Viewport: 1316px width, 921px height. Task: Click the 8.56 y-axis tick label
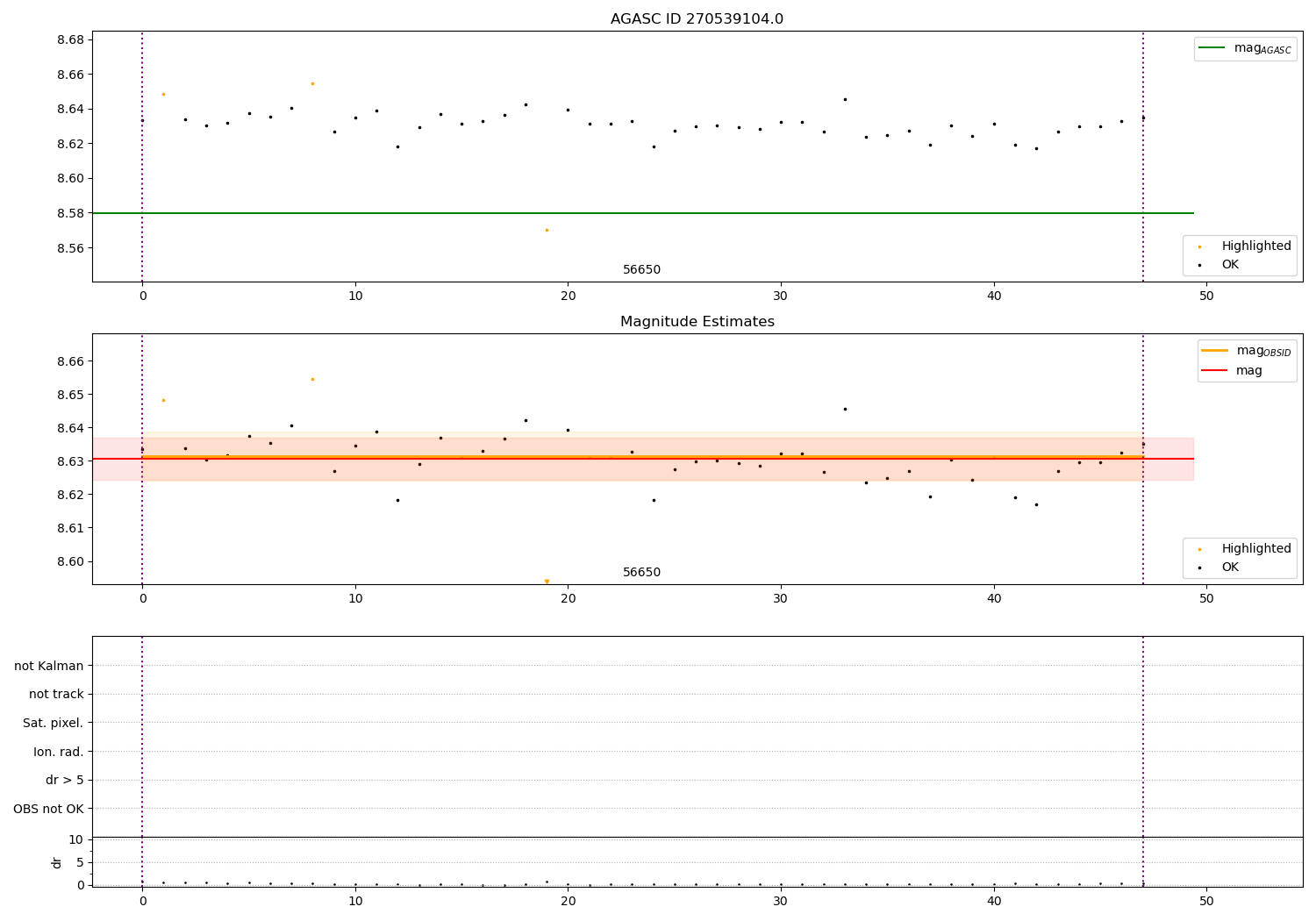pos(69,248)
